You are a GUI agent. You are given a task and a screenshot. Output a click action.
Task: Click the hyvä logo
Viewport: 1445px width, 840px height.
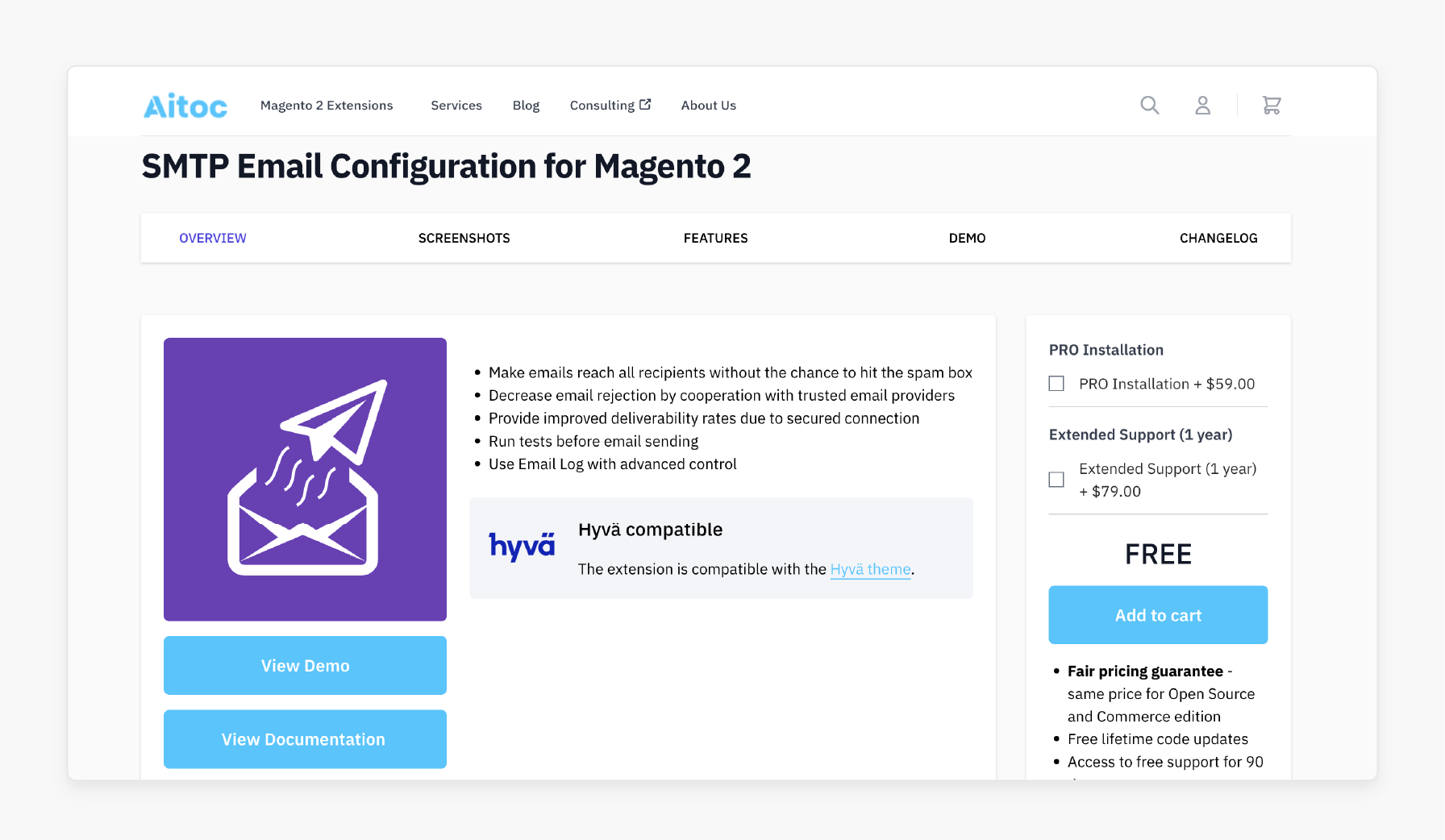pyautogui.click(x=522, y=547)
